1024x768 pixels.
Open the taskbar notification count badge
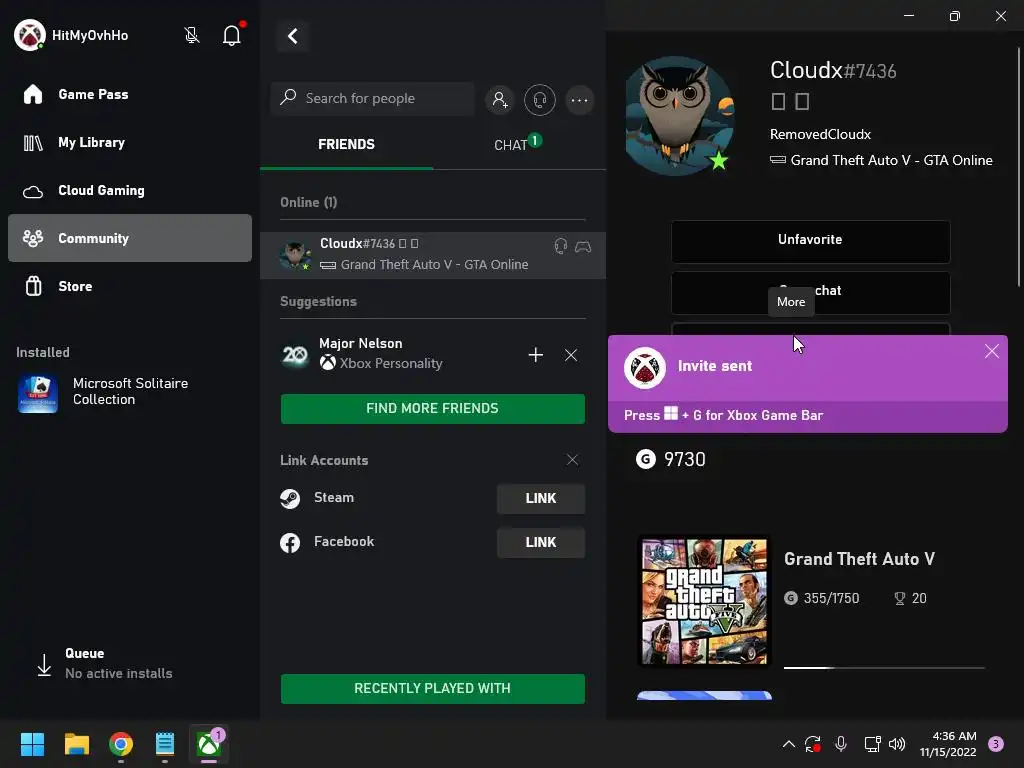pyautogui.click(x=996, y=744)
